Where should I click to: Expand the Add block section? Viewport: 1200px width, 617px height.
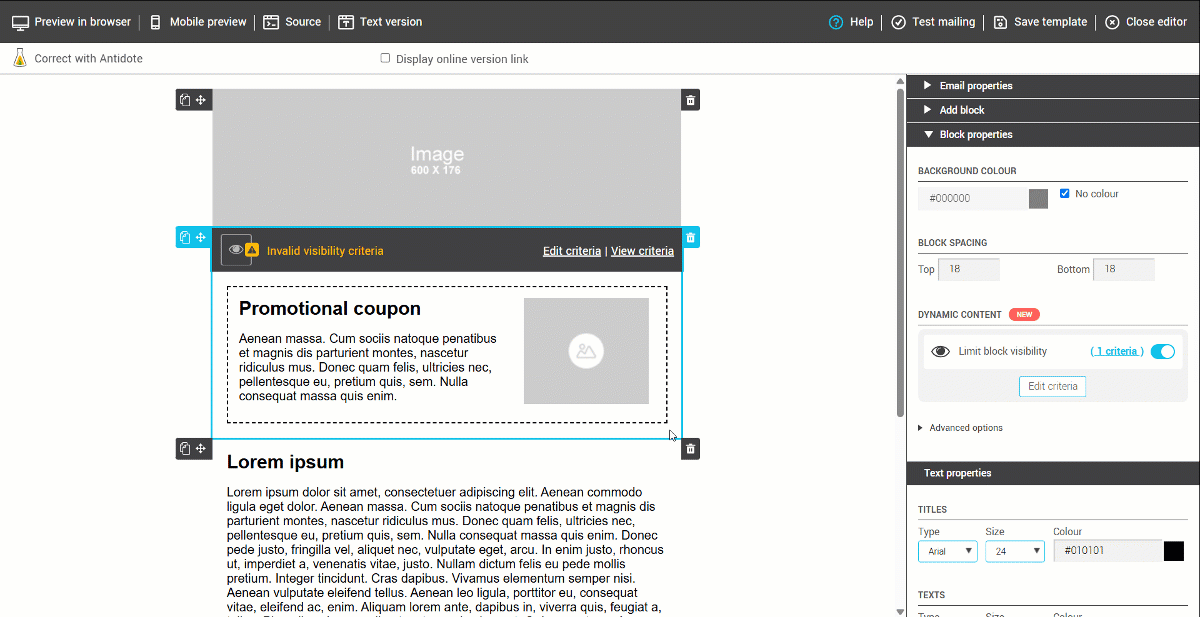(961, 110)
